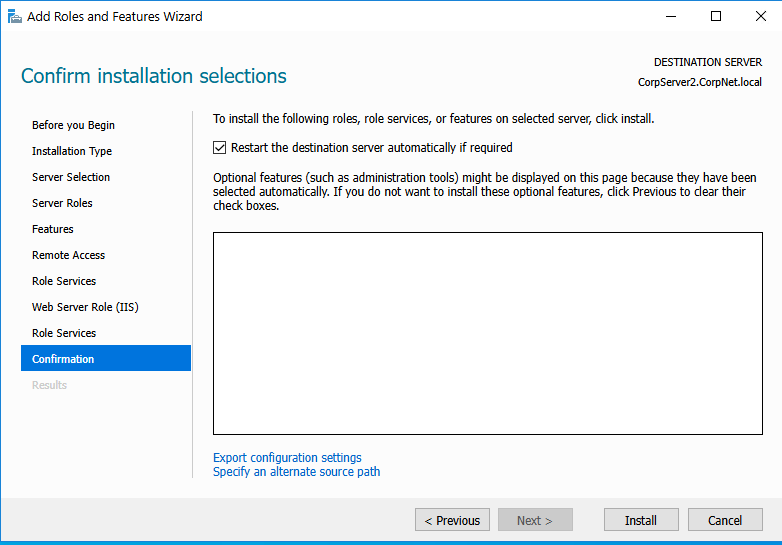The height and width of the screenshot is (545, 782).
Task: Click the Confirm installation selections heading
Action: pyautogui.click(x=154, y=76)
